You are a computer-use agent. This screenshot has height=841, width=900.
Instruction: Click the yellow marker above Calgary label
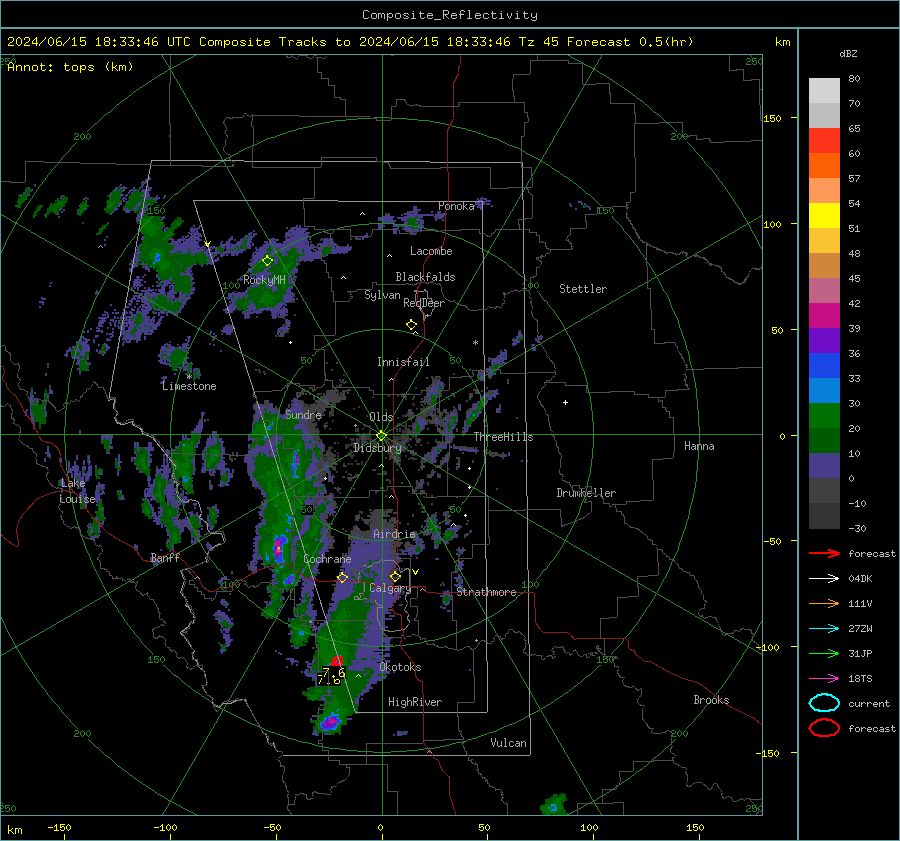coord(395,576)
